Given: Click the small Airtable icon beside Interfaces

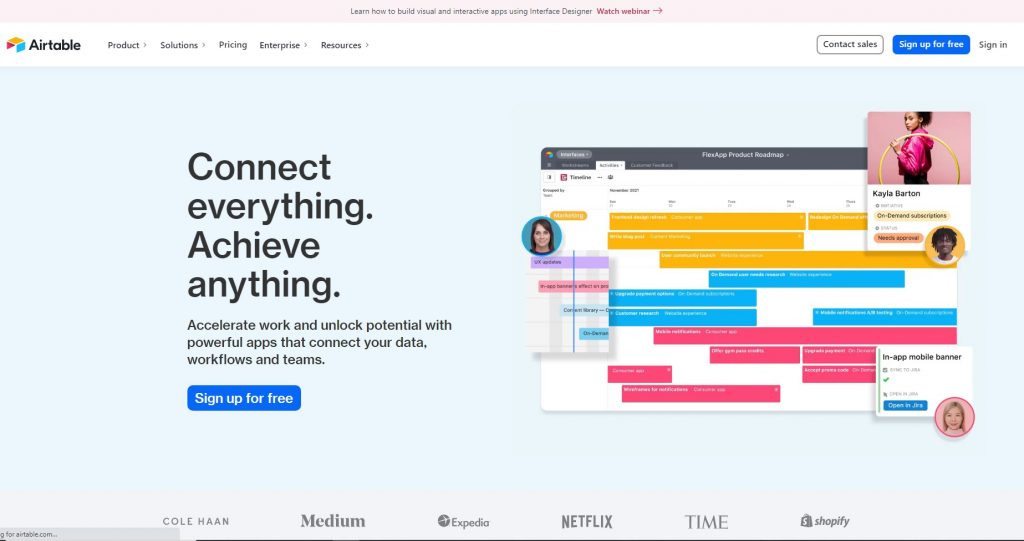Looking at the screenshot, I should 549,155.
